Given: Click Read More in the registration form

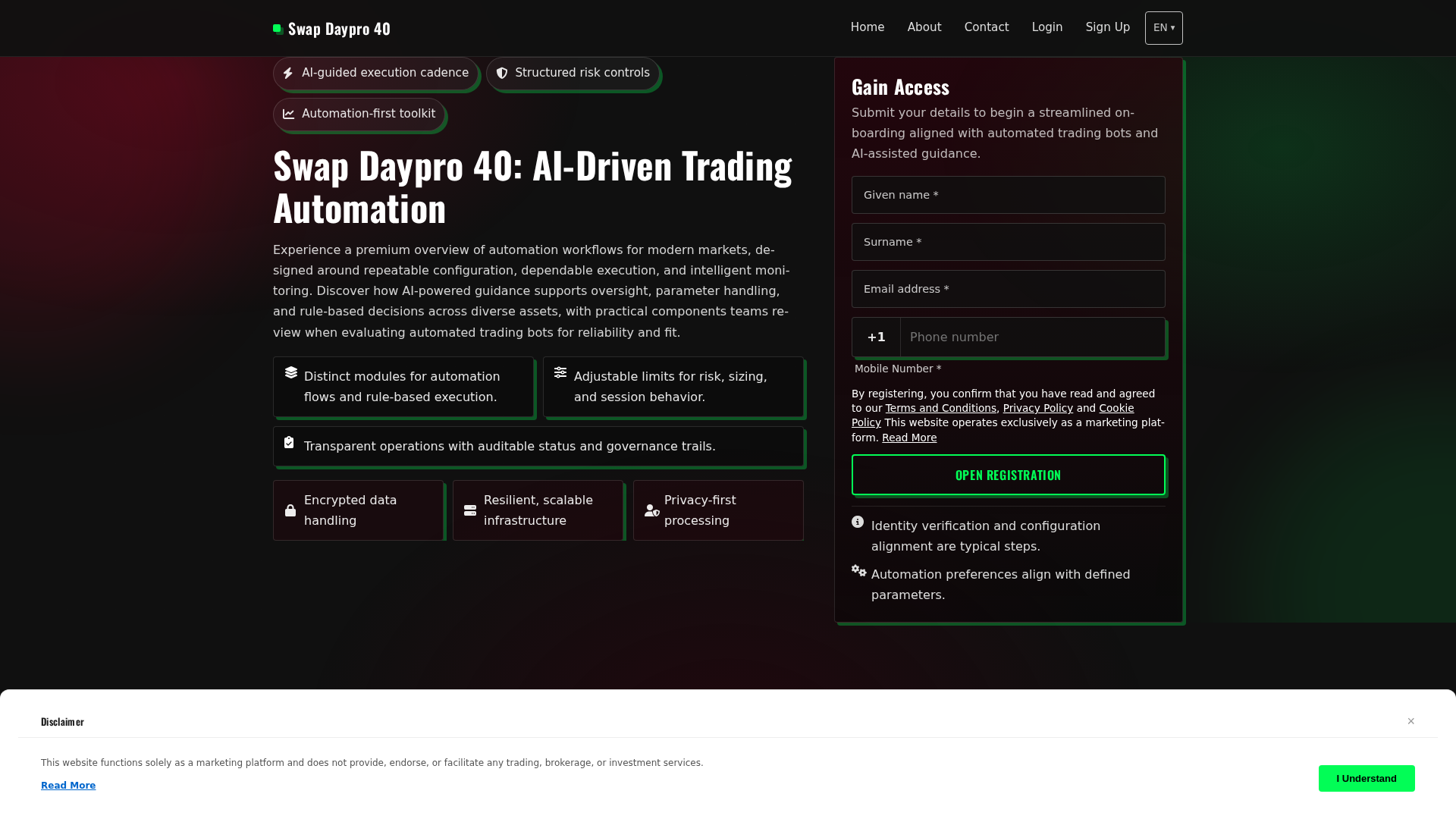Looking at the screenshot, I should [909, 438].
